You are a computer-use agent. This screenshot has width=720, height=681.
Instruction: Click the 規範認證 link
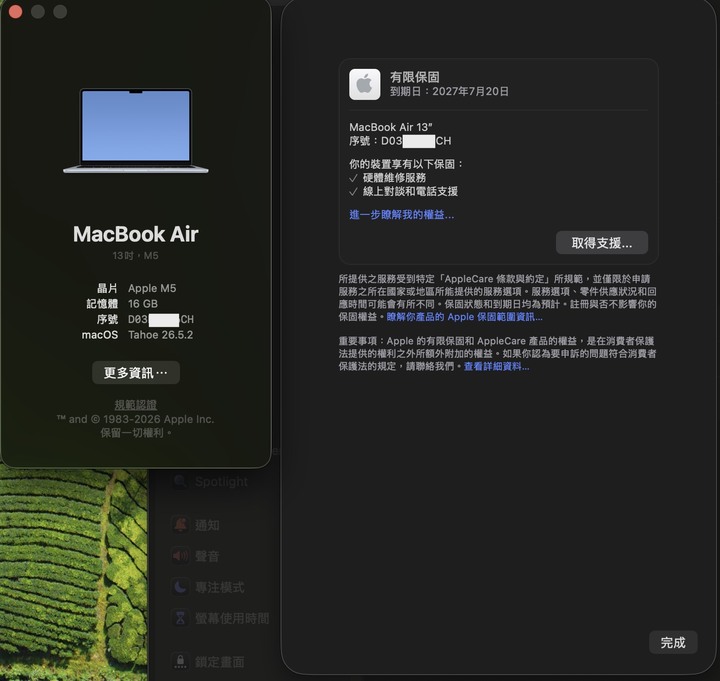pyautogui.click(x=135, y=405)
